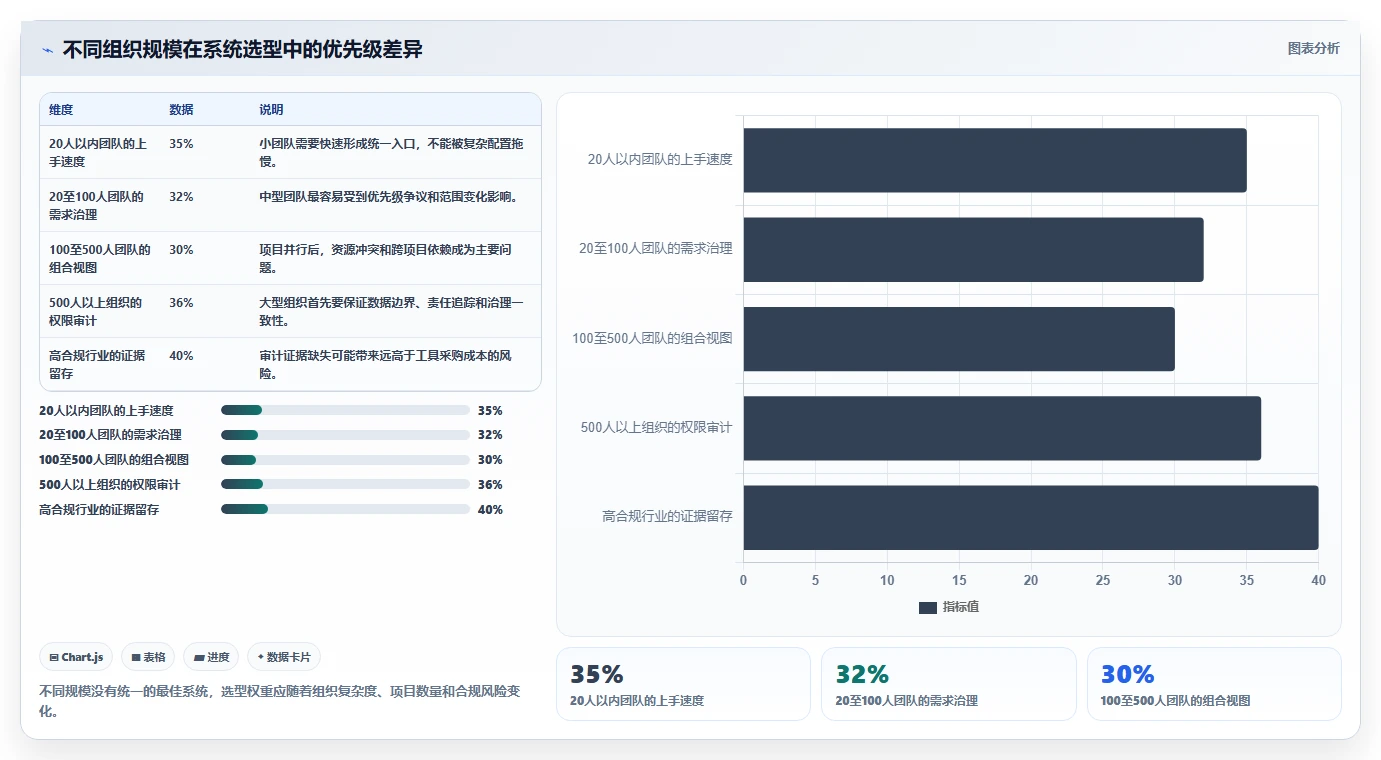Click the progress bar for 高合规行业的证据留存
Screen dimensions: 1381x760
click(x=345, y=509)
